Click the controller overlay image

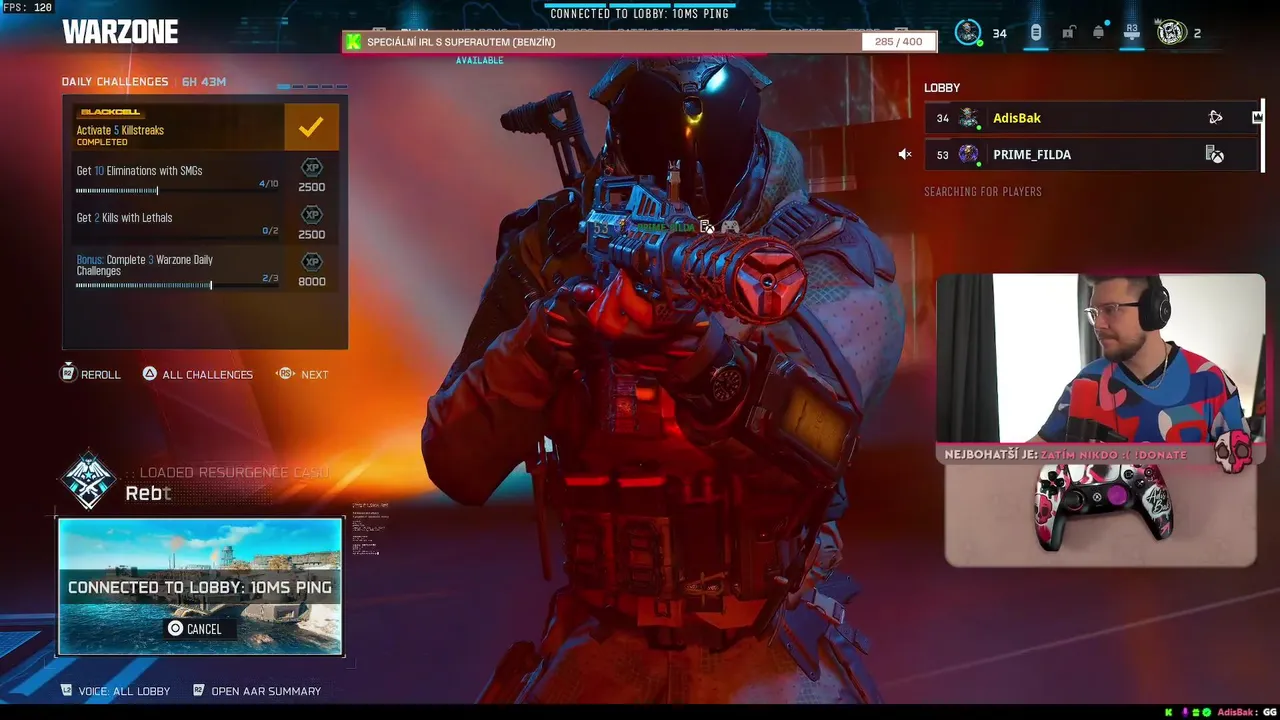click(x=1101, y=506)
